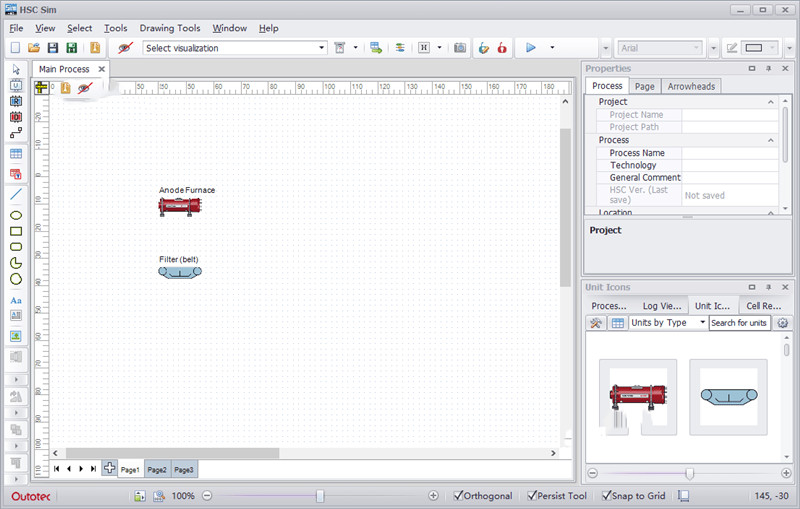
Task: Go to the last page with navigation arrow
Action: (93, 469)
